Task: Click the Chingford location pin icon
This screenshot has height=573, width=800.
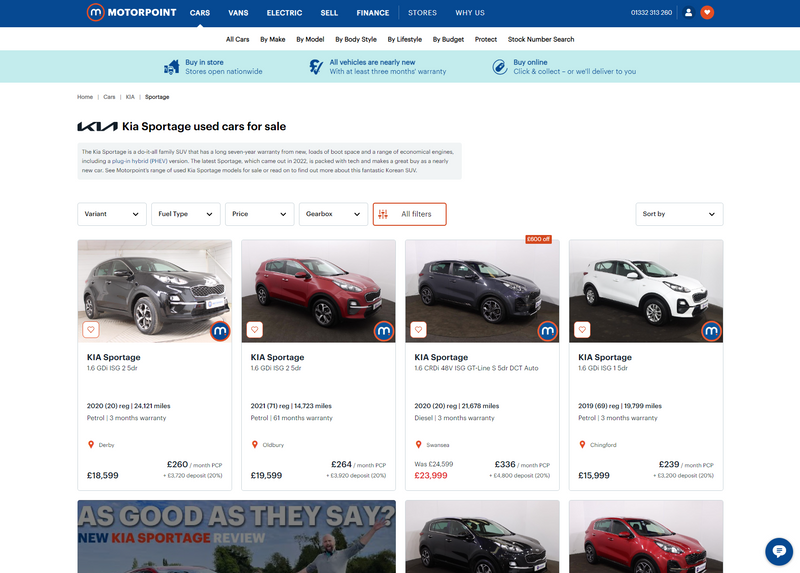Action: (x=582, y=444)
